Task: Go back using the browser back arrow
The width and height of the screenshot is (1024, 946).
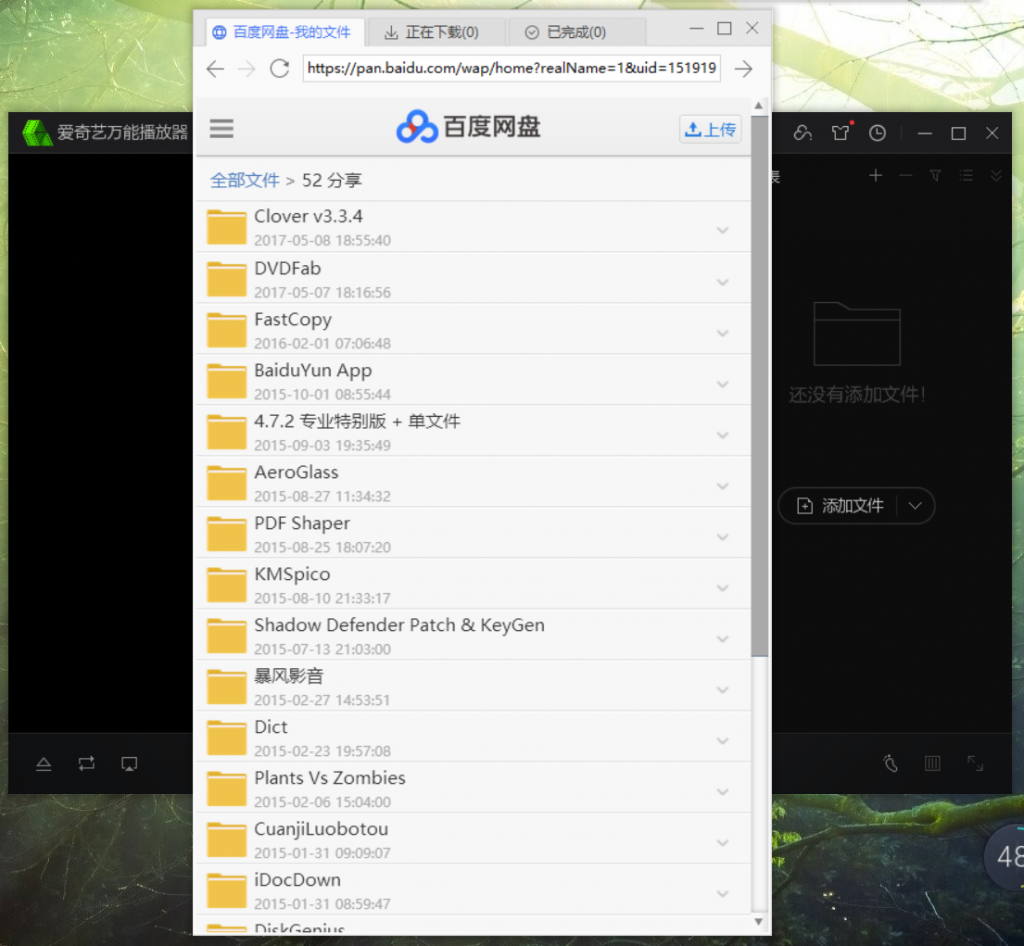Action: (215, 69)
